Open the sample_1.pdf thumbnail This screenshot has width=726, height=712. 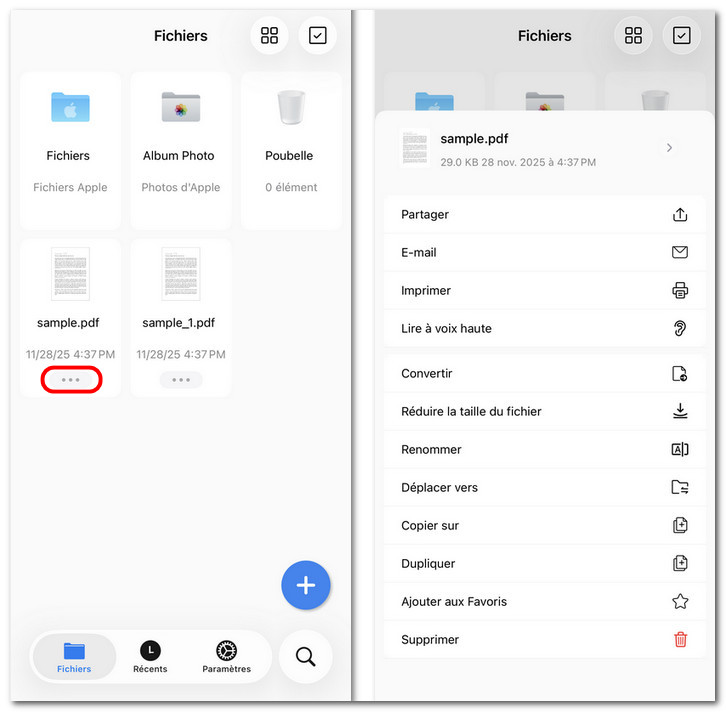pos(181,274)
